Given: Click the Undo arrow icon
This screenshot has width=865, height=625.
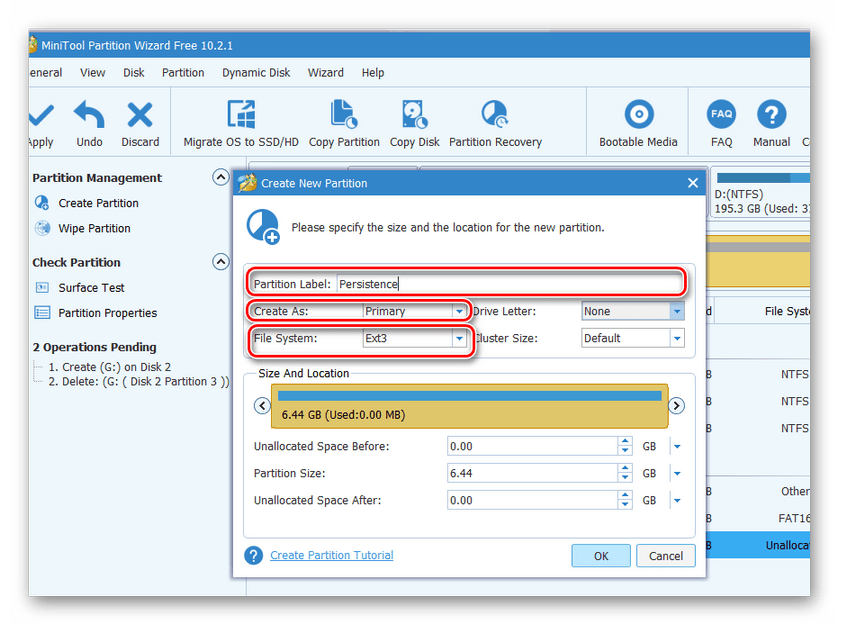Looking at the screenshot, I should (89, 114).
